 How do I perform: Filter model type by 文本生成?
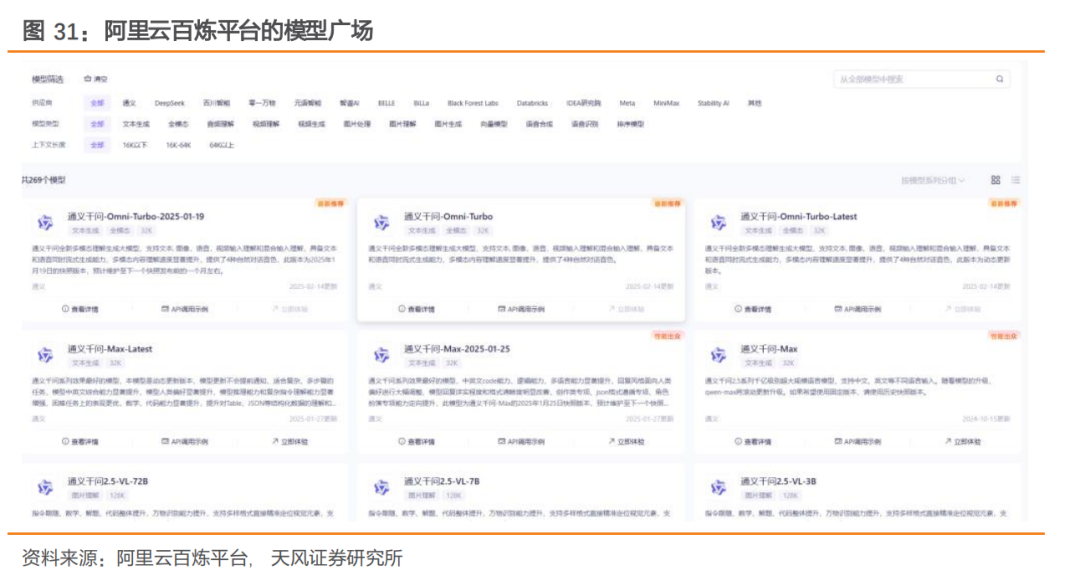136,124
